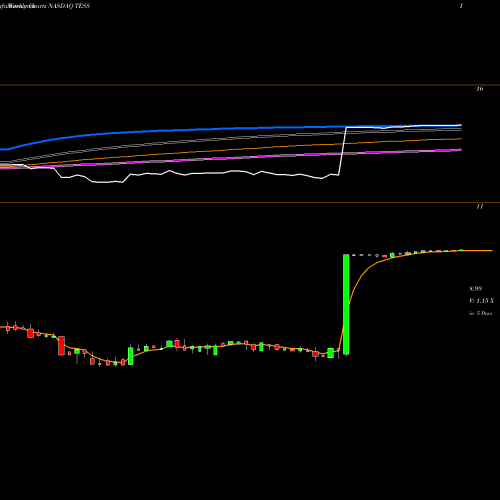
Task: Click the axis value 16
Action: point(480,89)
